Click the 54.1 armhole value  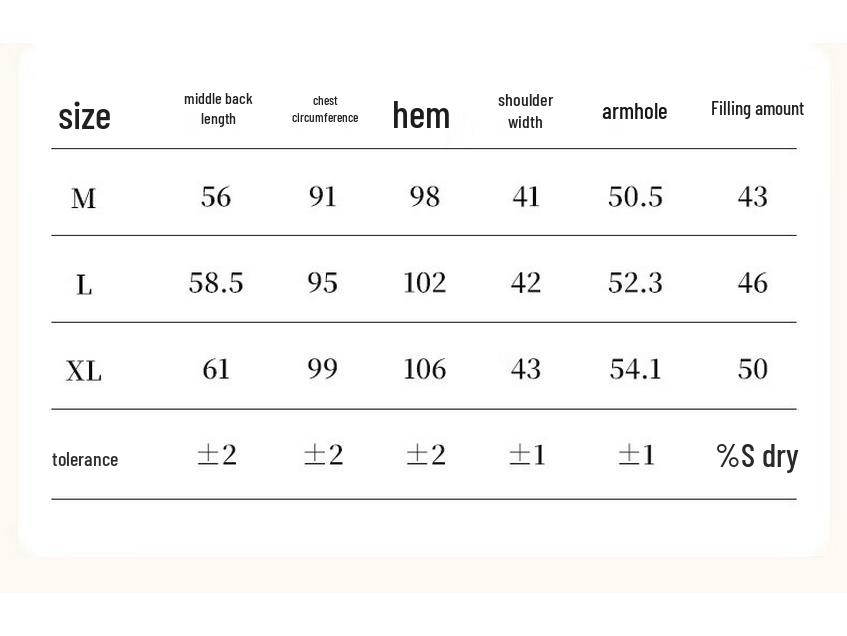click(x=635, y=370)
